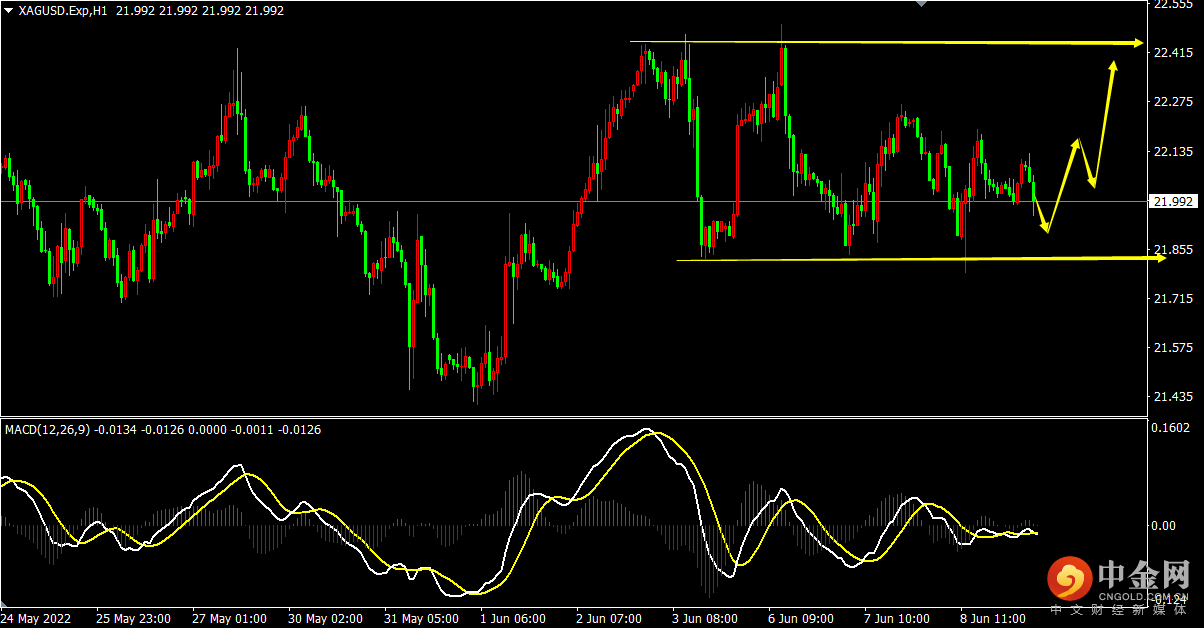Click the 24 May 2022 date label

(x=40, y=619)
